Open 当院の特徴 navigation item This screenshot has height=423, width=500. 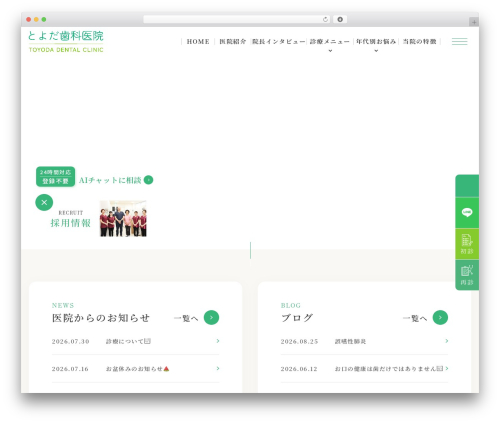420,41
